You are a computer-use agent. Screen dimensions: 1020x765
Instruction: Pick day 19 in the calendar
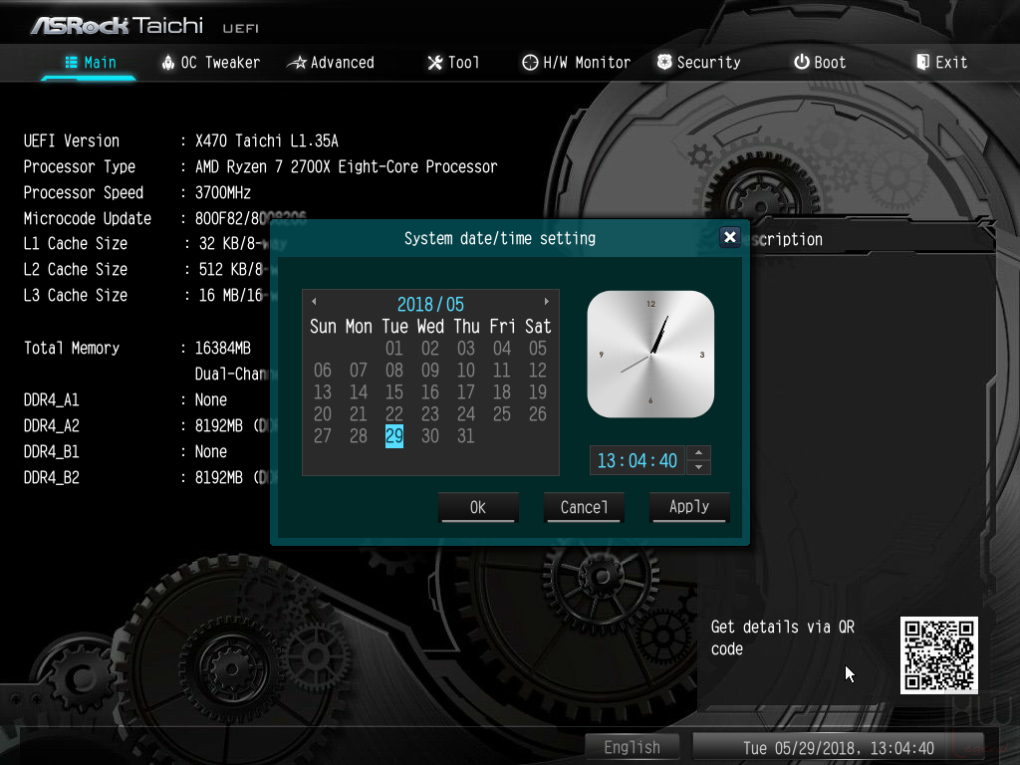(537, 392)
